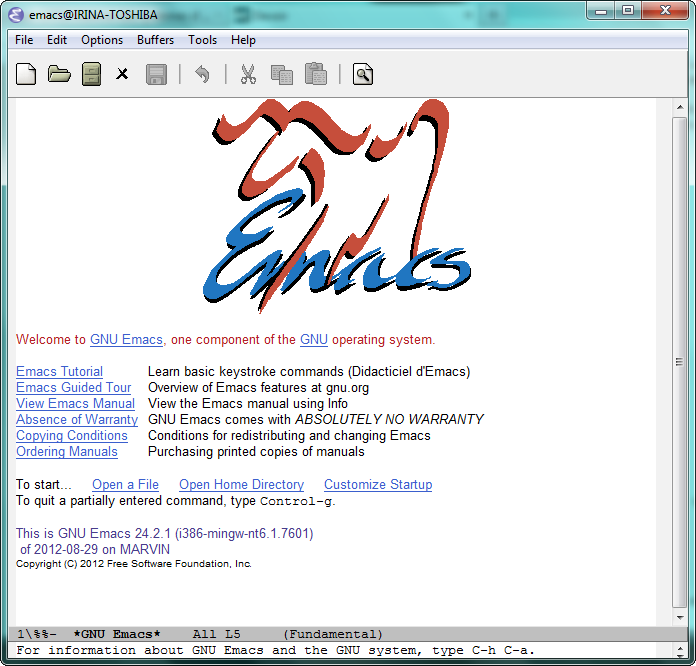
Task: Open the Buffers menu
Action: tap(155, 40)
